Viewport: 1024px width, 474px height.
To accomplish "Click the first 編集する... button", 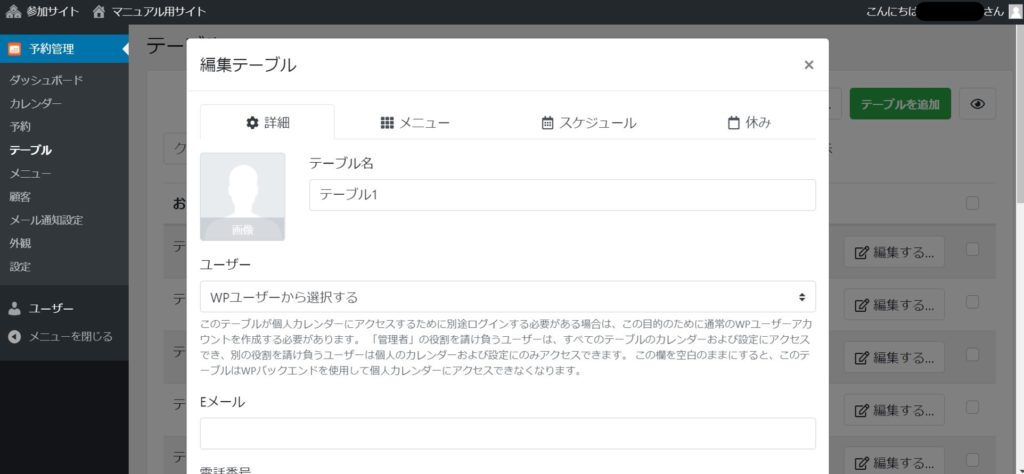I will pyautogui.click(x=894, y=252).
